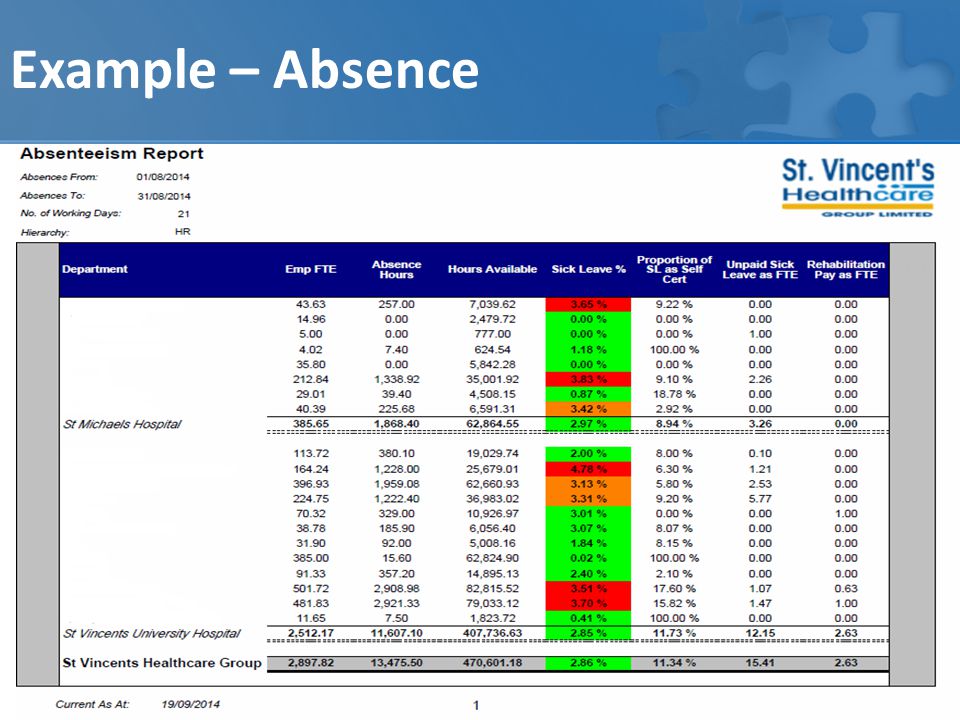This screenshot has width=960, height=720.
Task: Select the 'No. of Working Days:' label
Action: [71, 214]
